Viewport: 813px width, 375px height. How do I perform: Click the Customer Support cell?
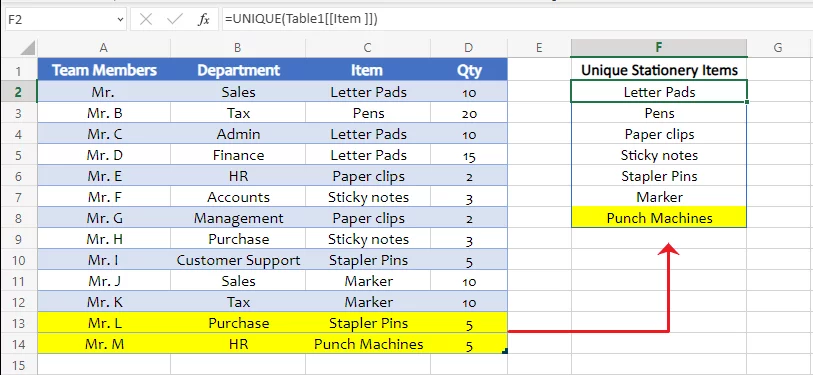[238, 260]
